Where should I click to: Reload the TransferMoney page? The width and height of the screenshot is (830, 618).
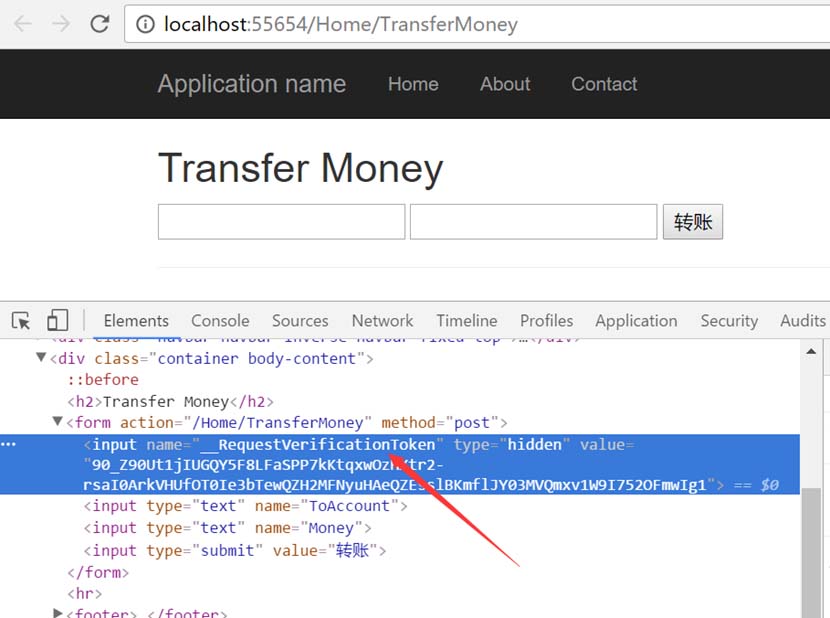tap(100, 24)
